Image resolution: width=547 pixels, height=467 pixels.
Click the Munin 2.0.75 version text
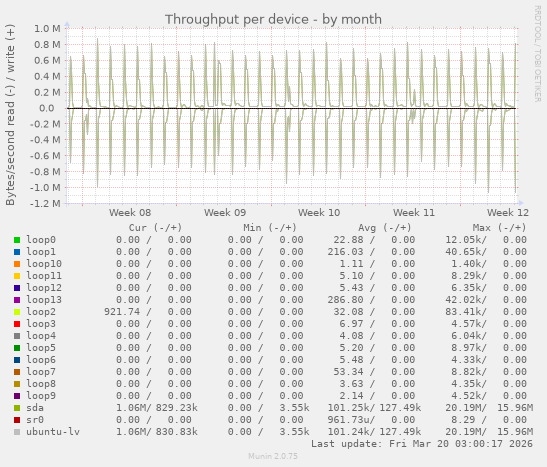273,456
